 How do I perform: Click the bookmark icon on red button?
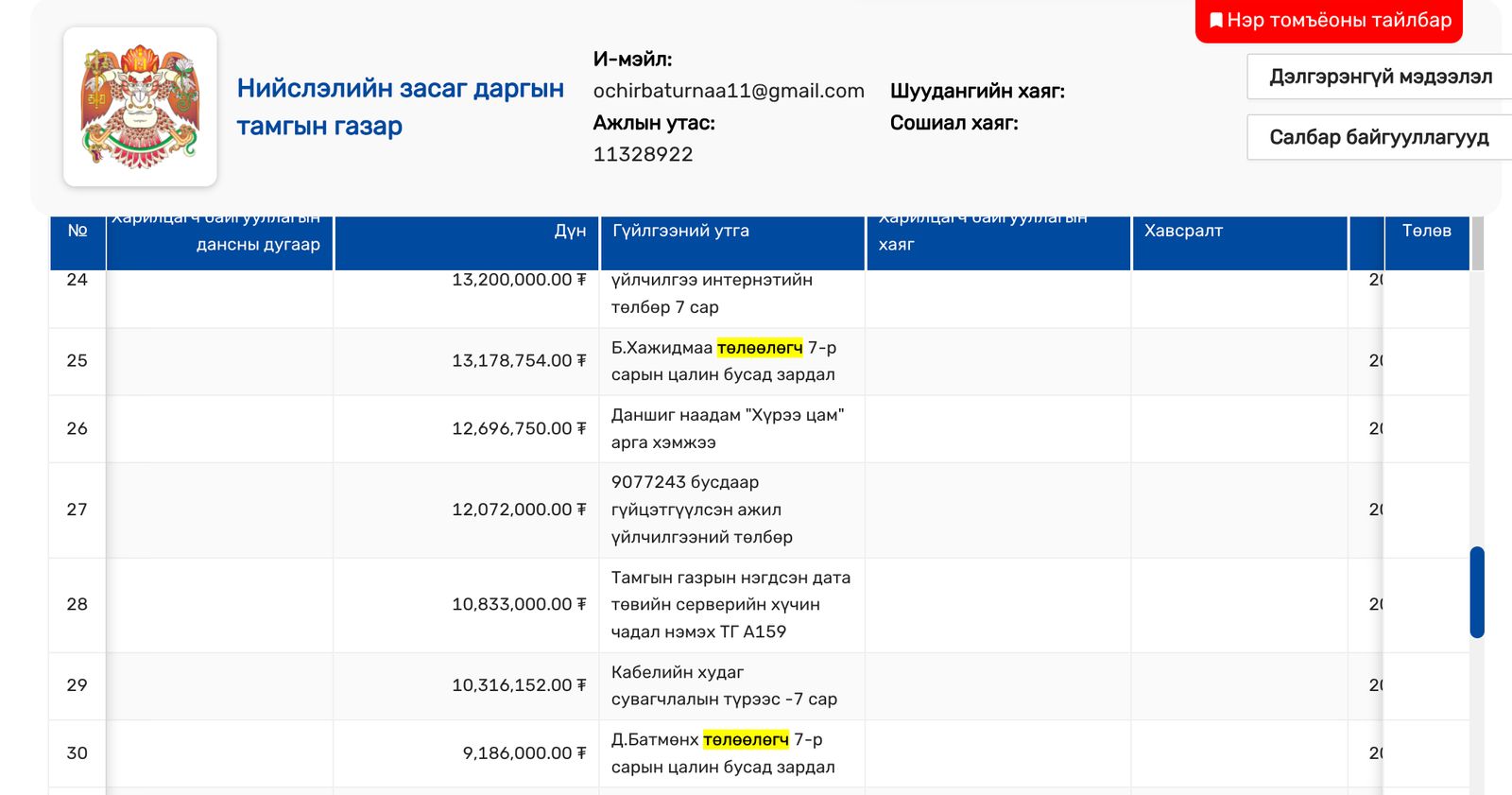coord(1215,21)
